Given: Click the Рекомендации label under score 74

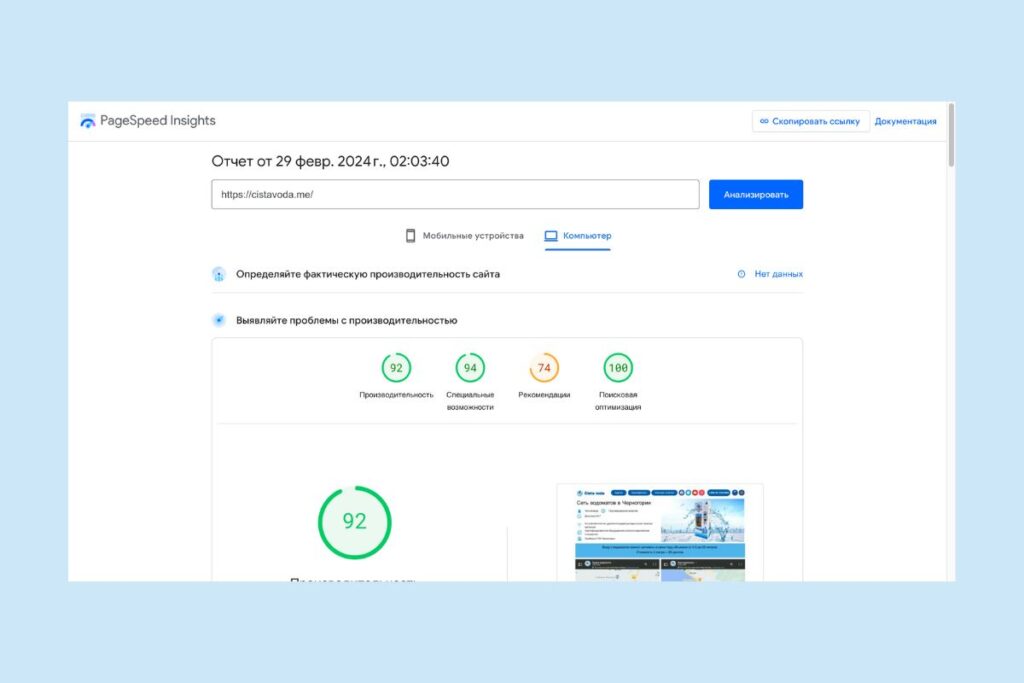Looking at the screenshot, I should pos(544,395).
